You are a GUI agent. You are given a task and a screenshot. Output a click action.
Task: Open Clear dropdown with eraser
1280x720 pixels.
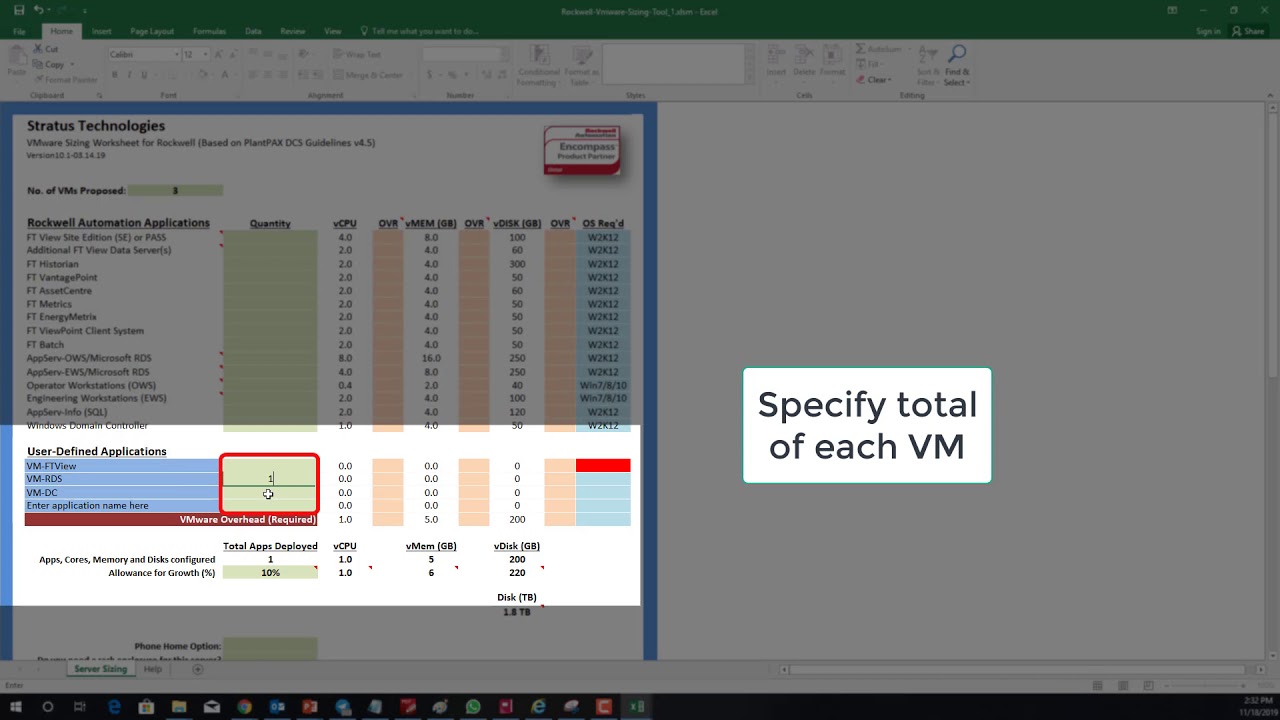pyautogui.click(x=874, y=80)
